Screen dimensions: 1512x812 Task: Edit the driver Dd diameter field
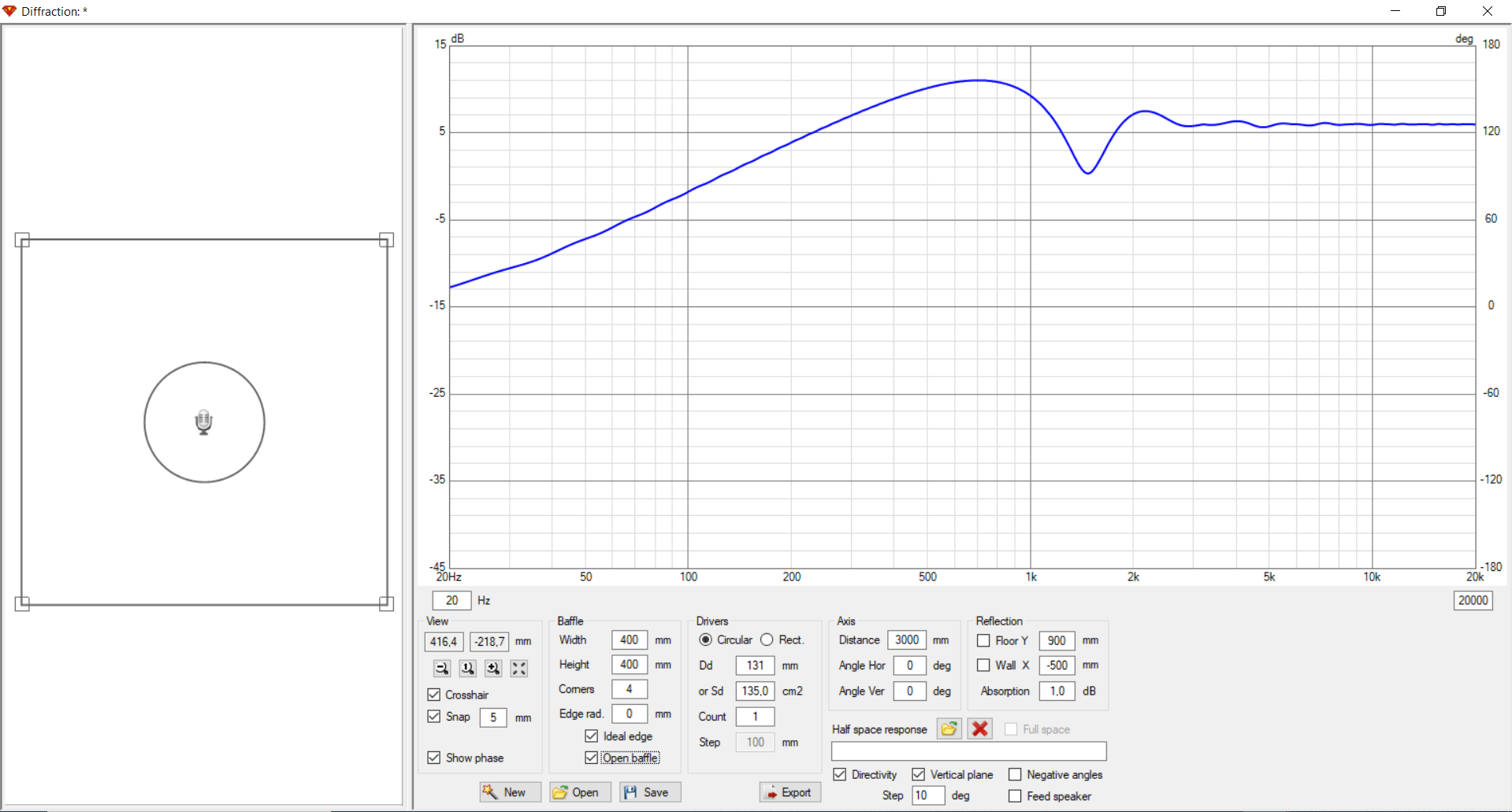click(756, 666)
